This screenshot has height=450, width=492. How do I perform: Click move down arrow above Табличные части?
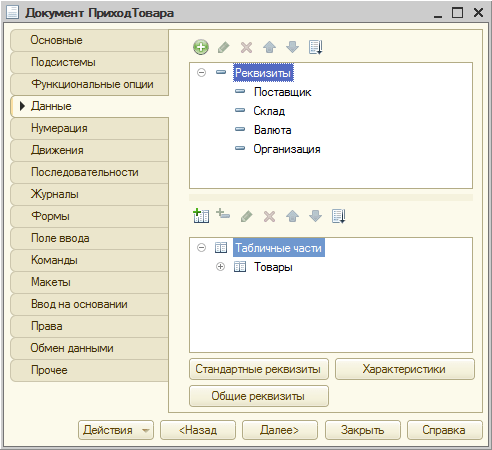315,216
